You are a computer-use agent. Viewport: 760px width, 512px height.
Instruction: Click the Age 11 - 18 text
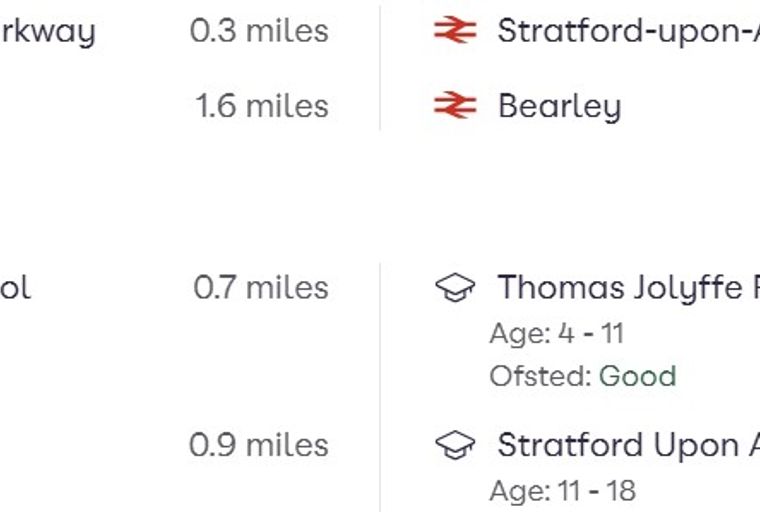[x=563, y=491]
